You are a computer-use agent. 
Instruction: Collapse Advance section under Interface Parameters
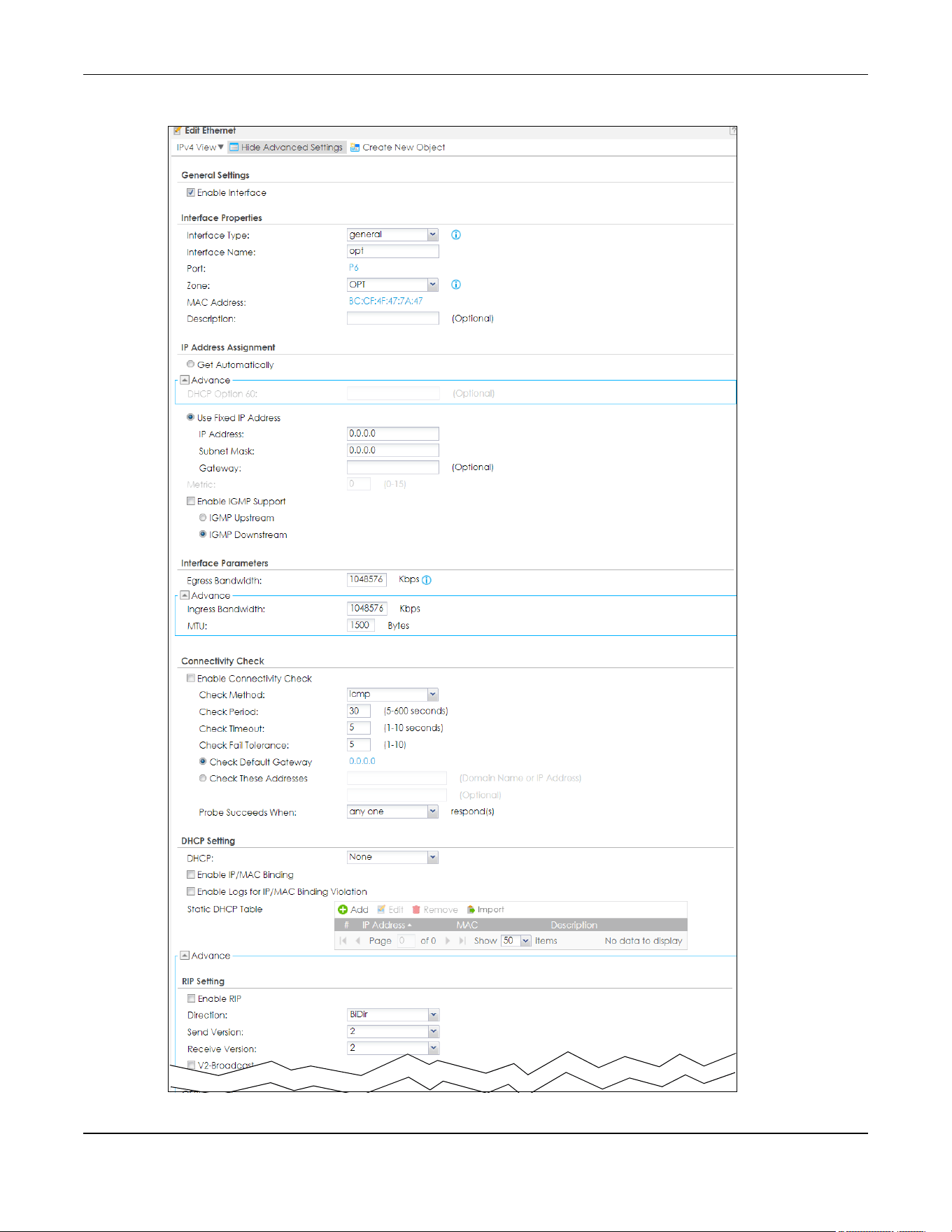tap(185, 595)
